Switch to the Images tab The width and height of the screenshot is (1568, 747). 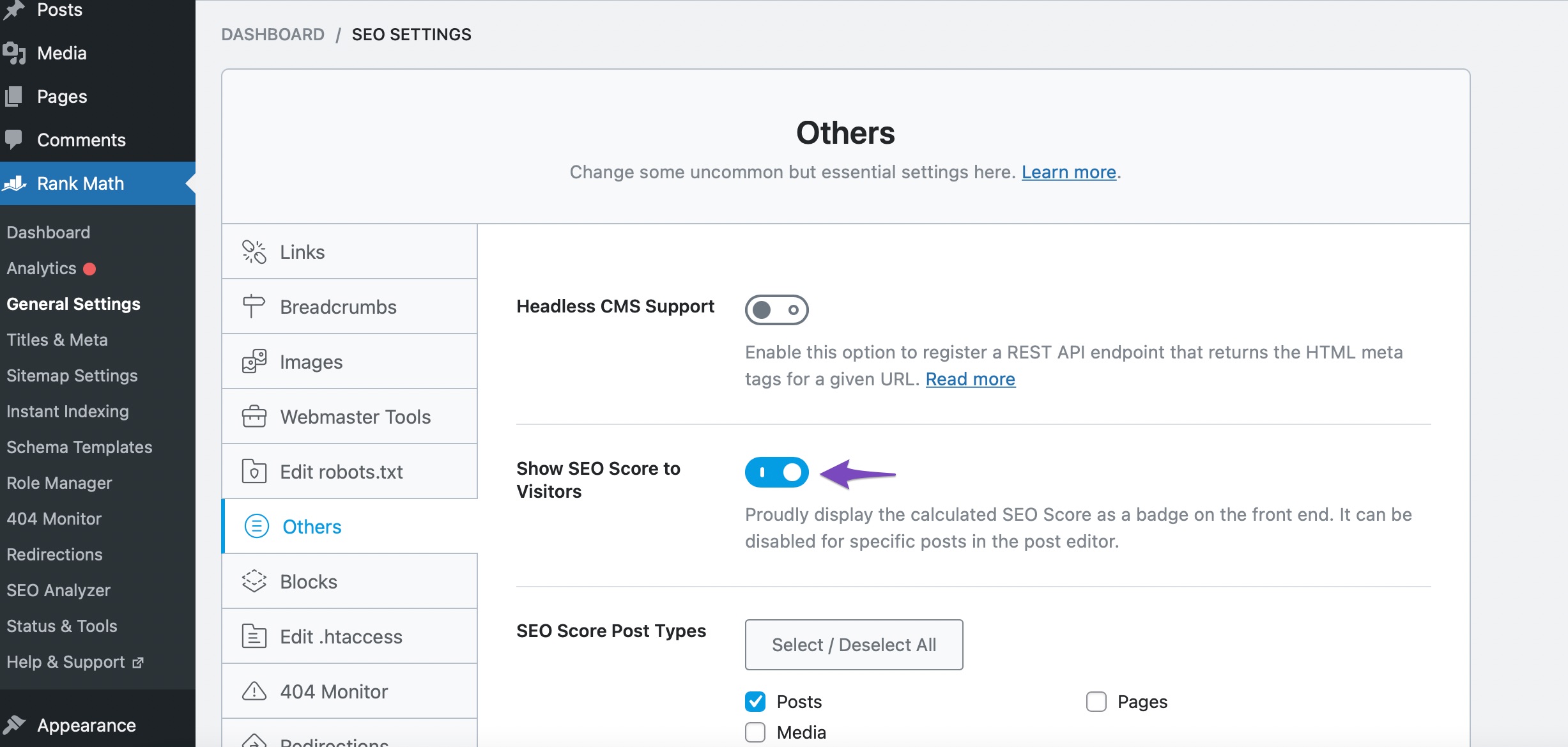pos(350,362)
